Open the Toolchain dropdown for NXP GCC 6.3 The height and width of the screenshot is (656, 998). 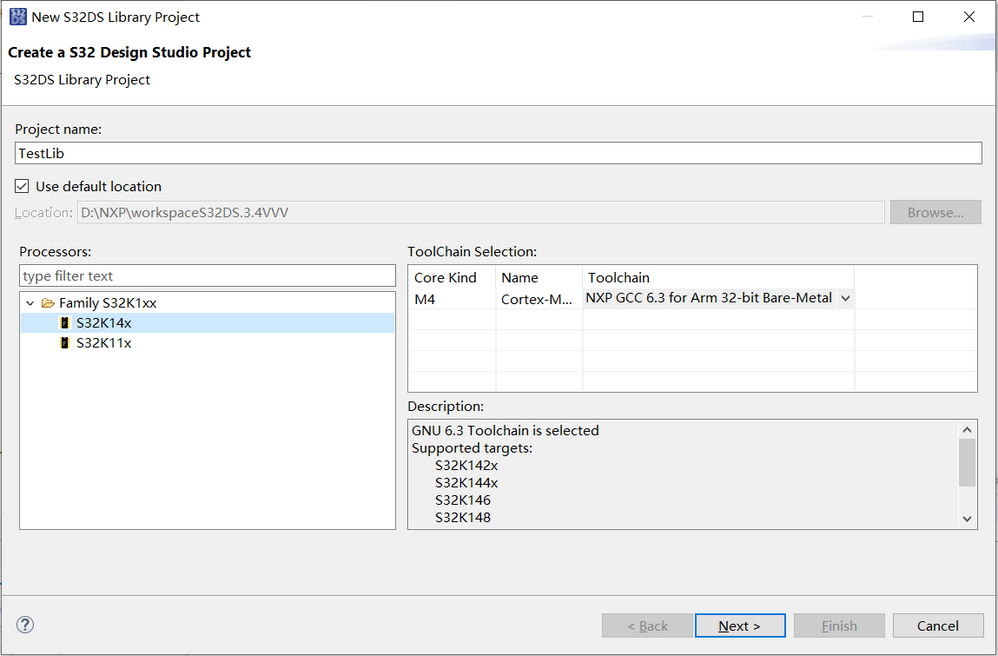(x=845, y=298)
